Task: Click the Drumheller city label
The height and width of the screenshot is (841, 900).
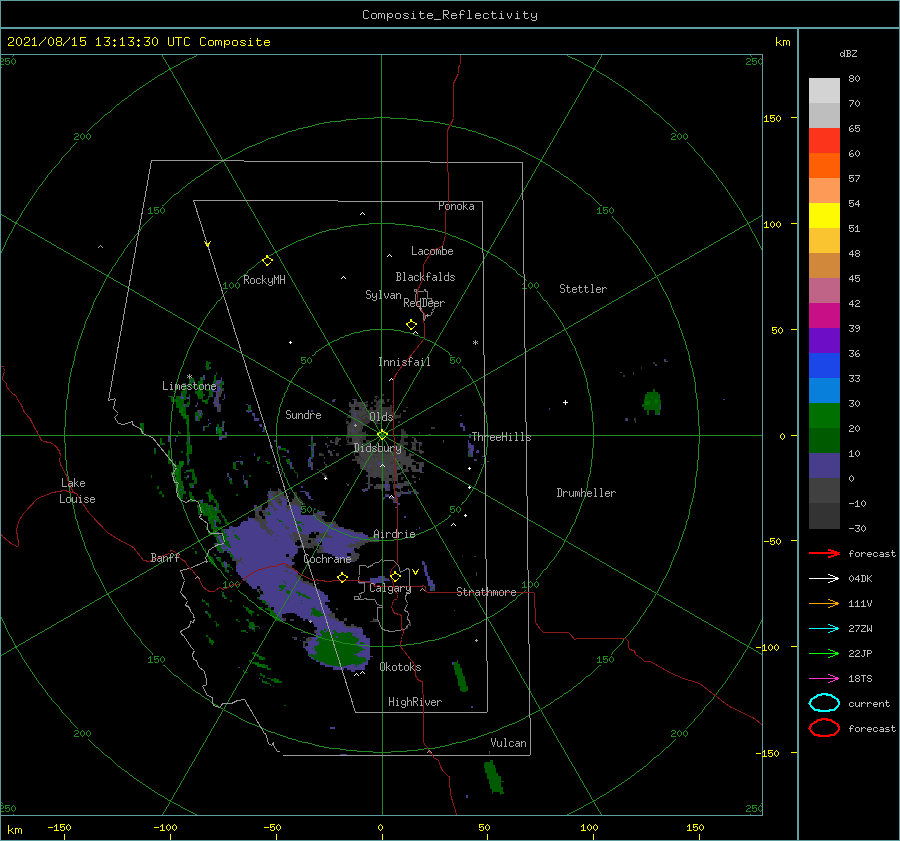Action: coord(586,493)
